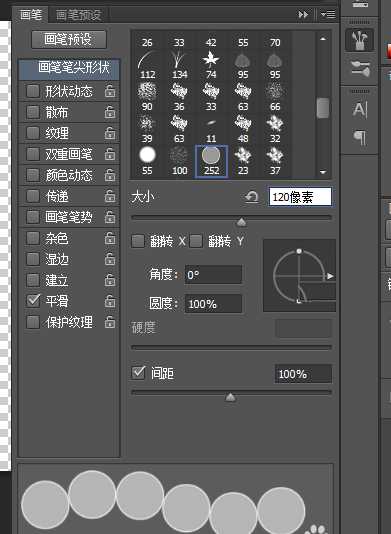Select the 66 scatter brush tip
This screenshot has height=534, width=391.
pyautogui.click(x=275, y=96)
